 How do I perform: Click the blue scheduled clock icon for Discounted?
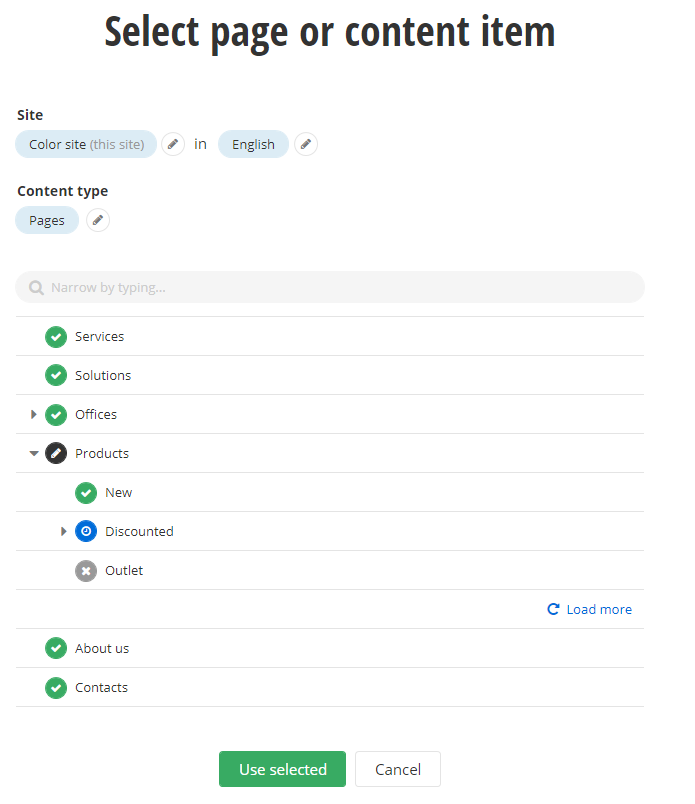click(86, 532)
